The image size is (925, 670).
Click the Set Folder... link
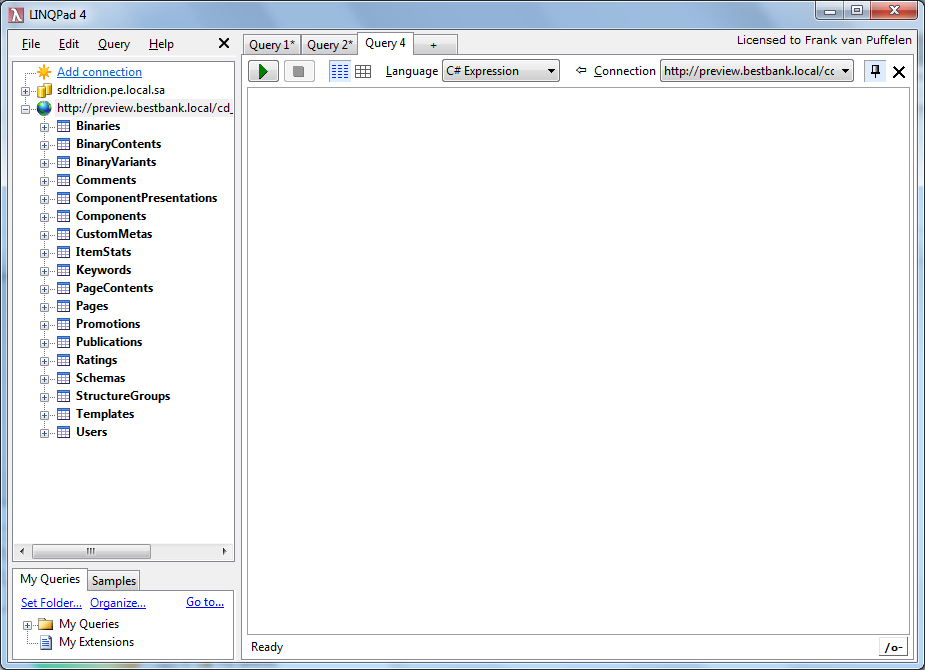coord(51,602)
